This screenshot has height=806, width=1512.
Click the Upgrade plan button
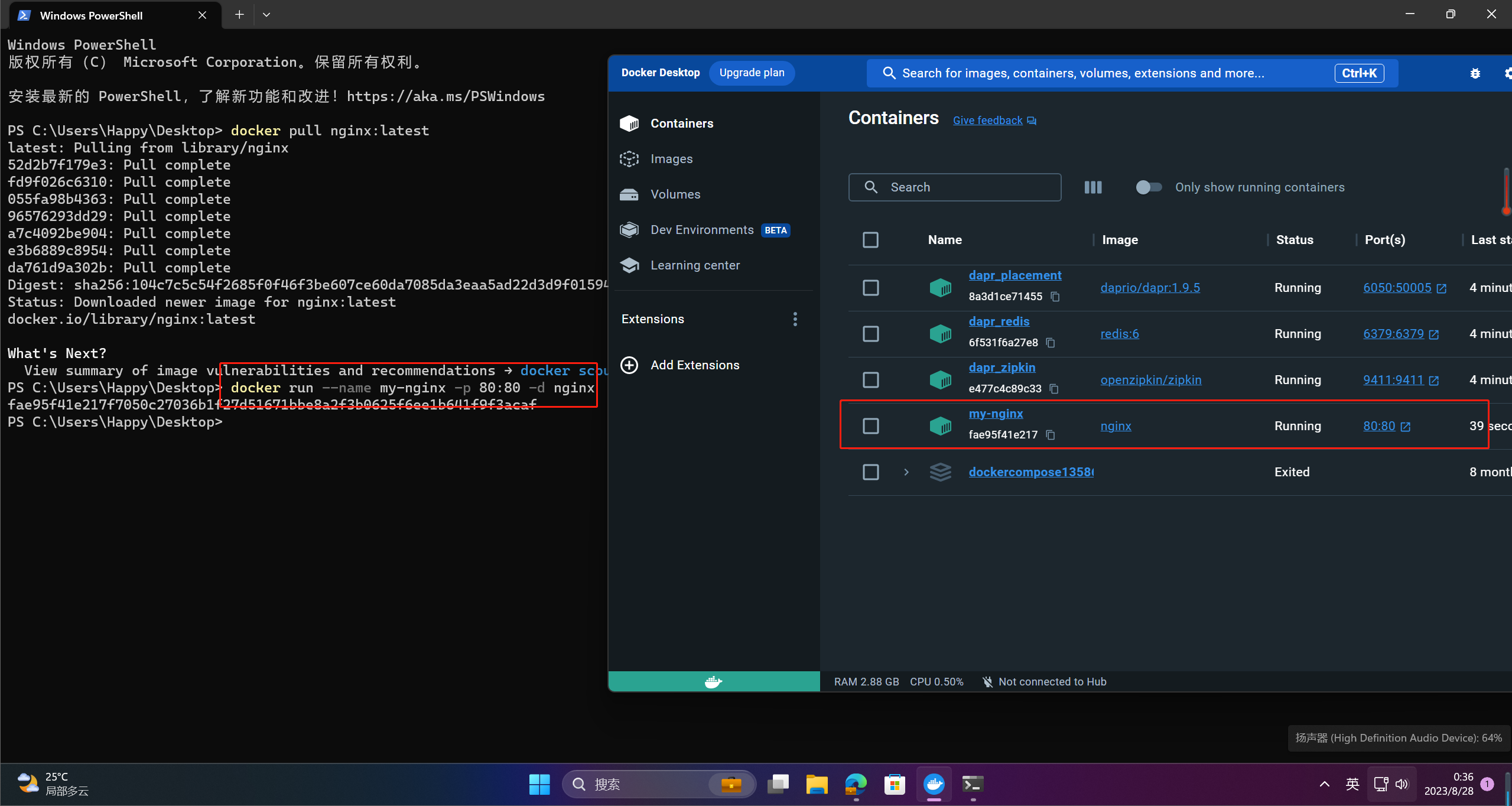(x=752, y=73)
